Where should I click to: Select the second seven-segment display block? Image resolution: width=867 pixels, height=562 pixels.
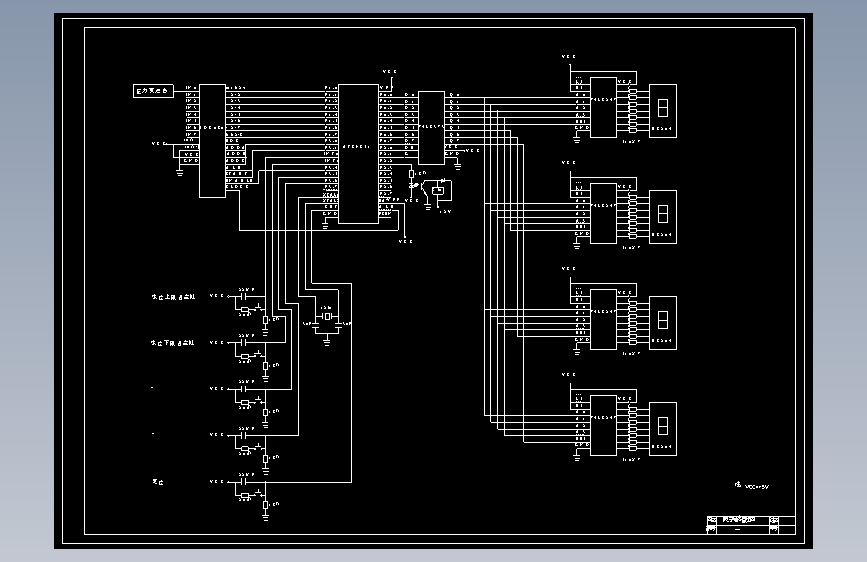point(663,217)
